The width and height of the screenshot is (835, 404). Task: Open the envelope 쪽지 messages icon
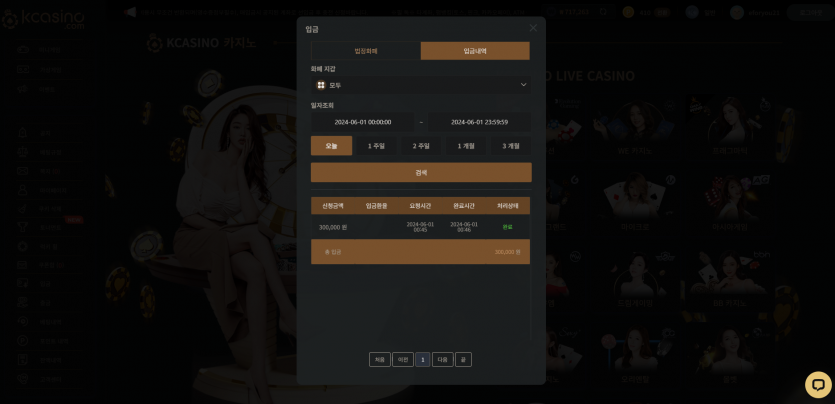click(23, 171)
